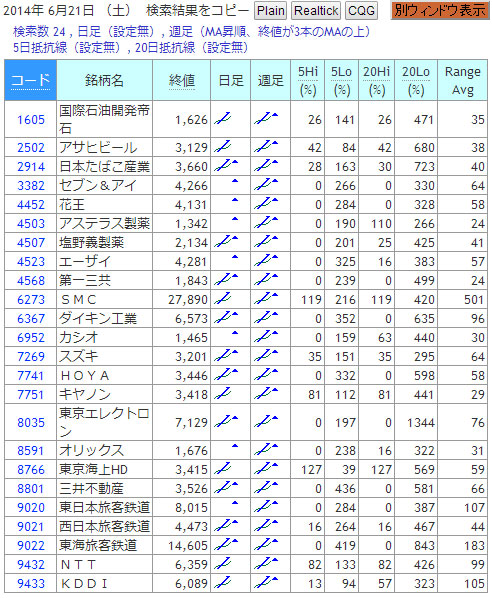Image resolution: width=492 pixels, height=598 pixels.
Task: Open stock code 4452 link
Action: (x=31, y=205)
